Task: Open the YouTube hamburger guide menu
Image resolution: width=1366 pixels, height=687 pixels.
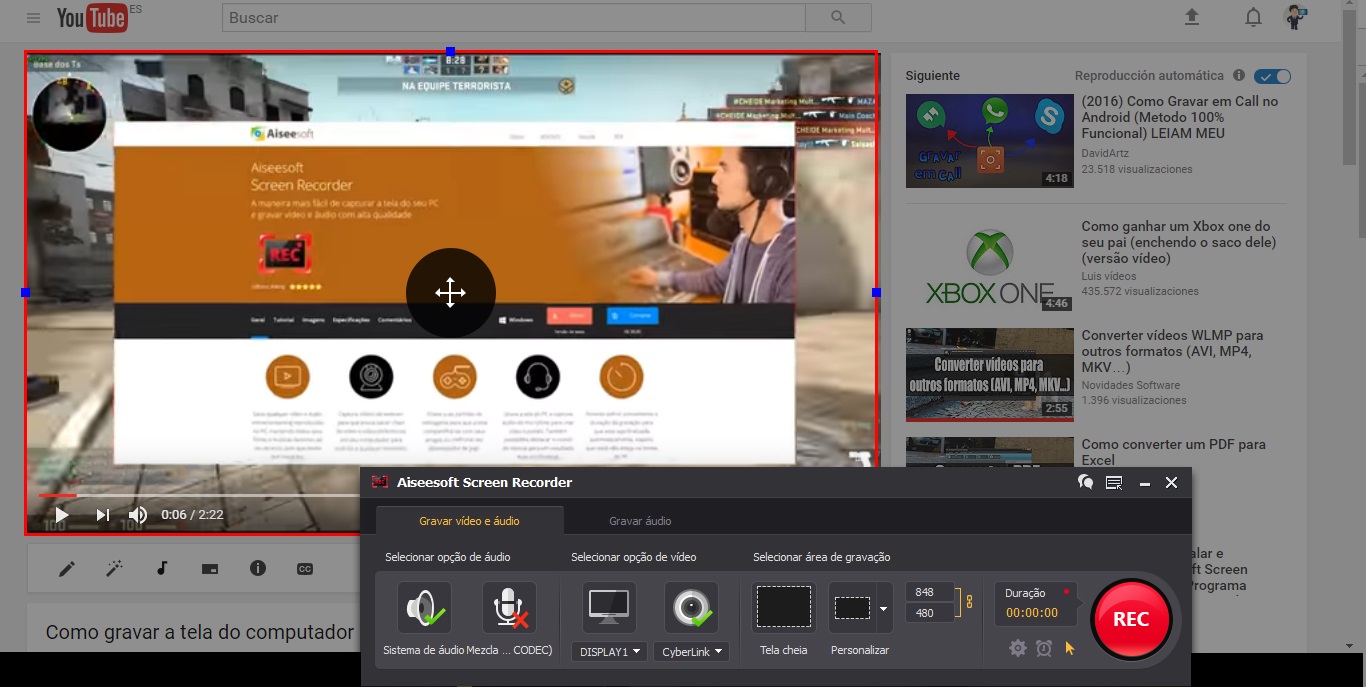Action: pos(34,18)
